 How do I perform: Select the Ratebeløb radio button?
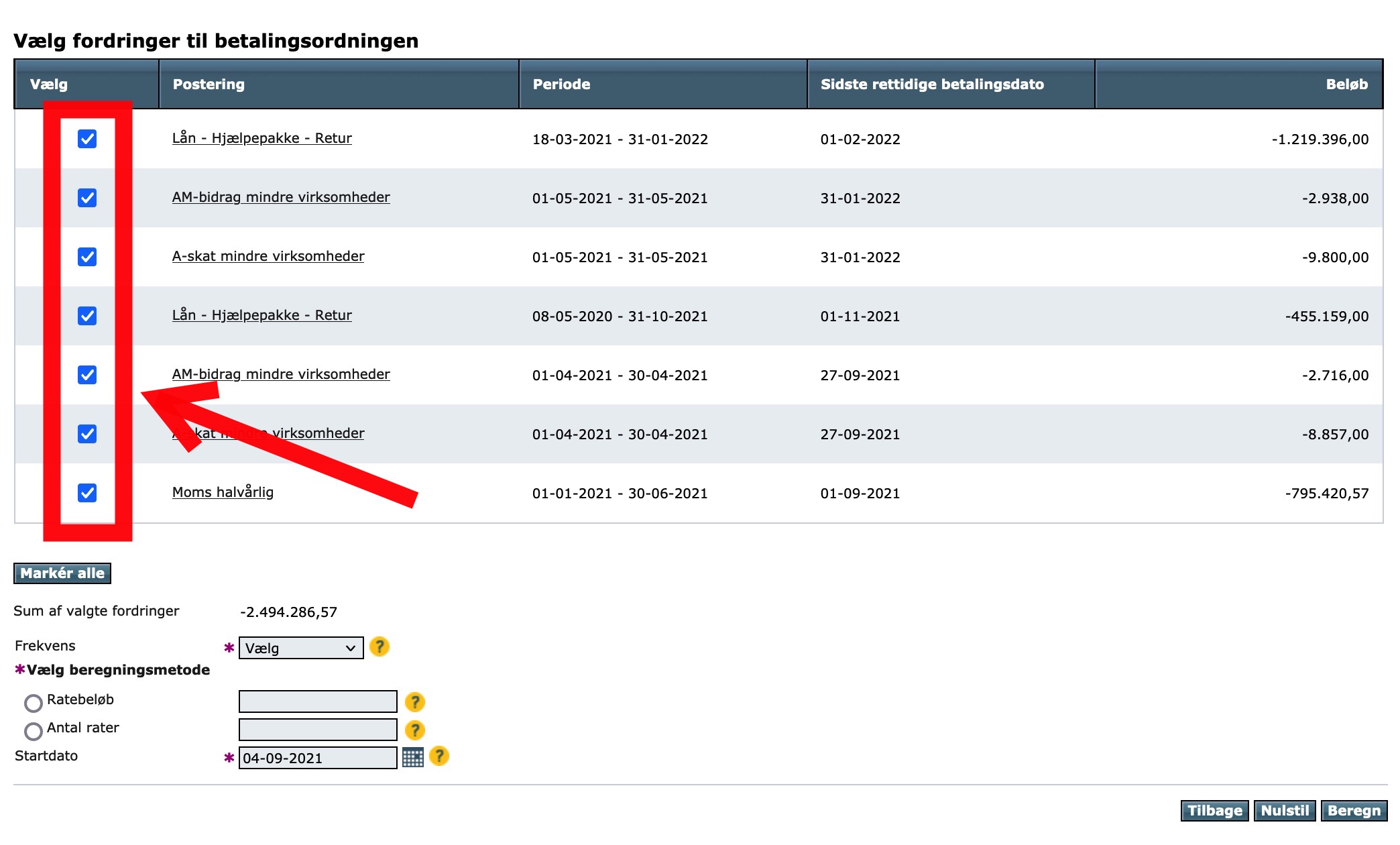coord(34,703)
